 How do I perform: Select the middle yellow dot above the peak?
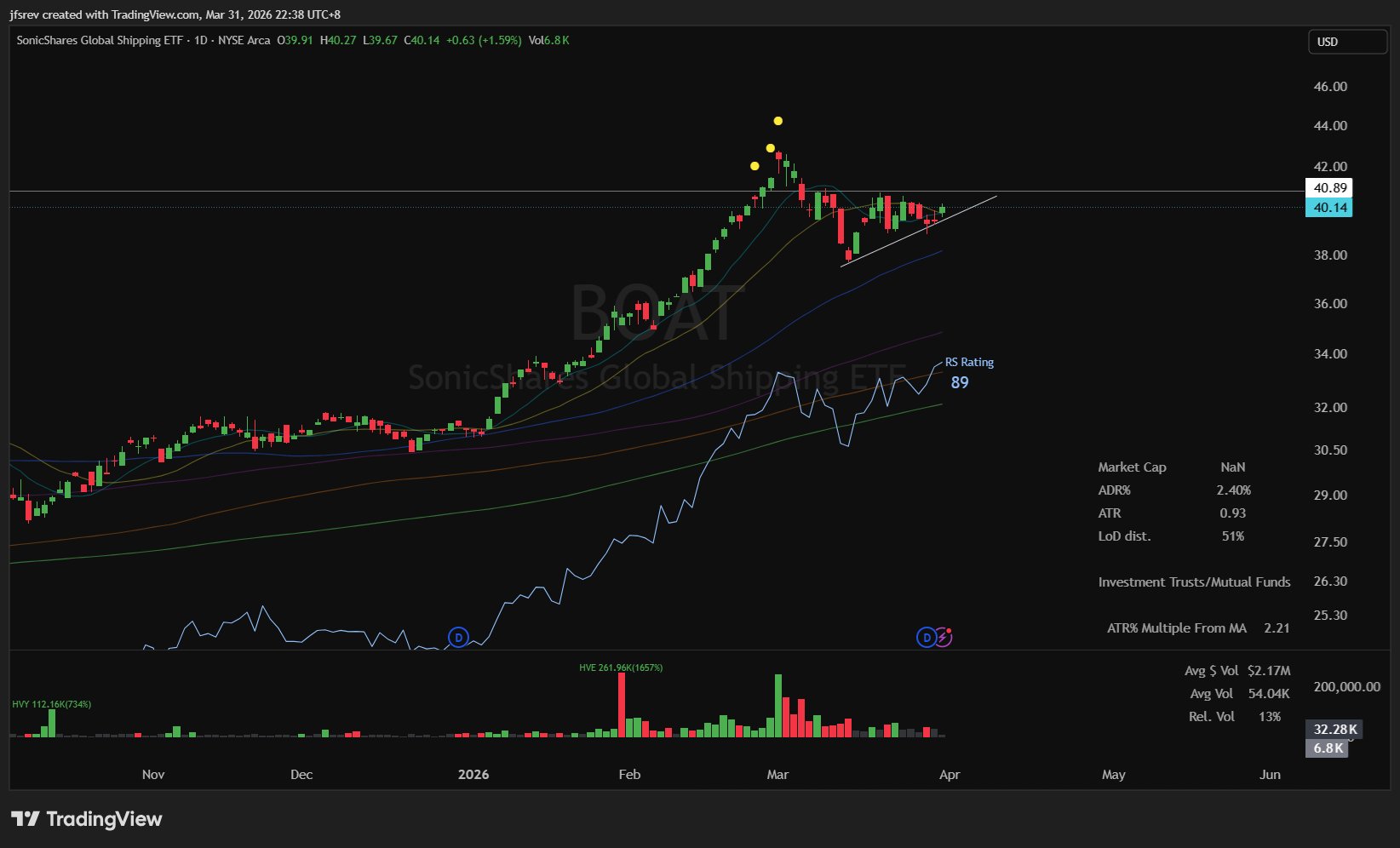click(x=770, y=148)
